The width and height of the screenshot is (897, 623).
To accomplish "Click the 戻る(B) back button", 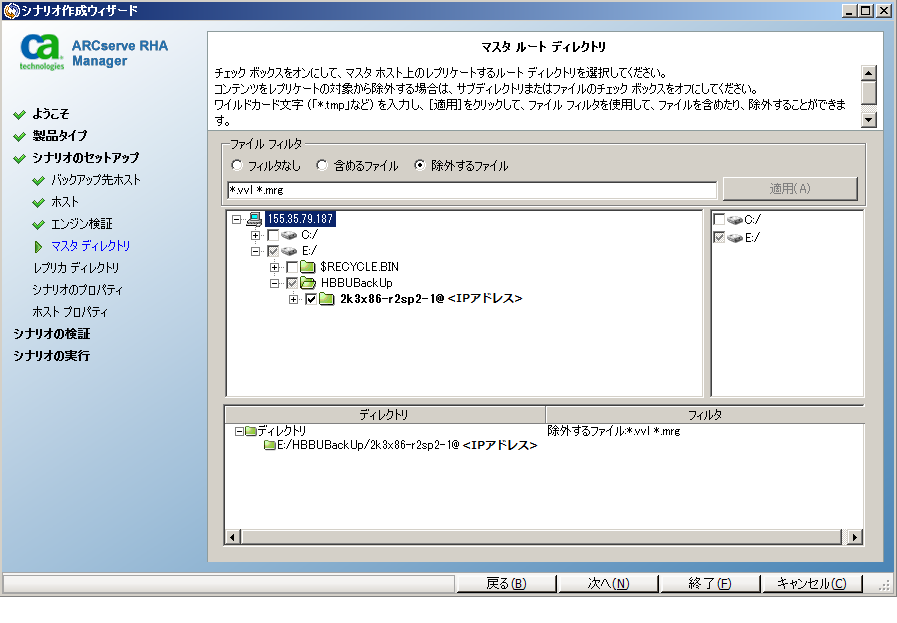I will 506,584.
